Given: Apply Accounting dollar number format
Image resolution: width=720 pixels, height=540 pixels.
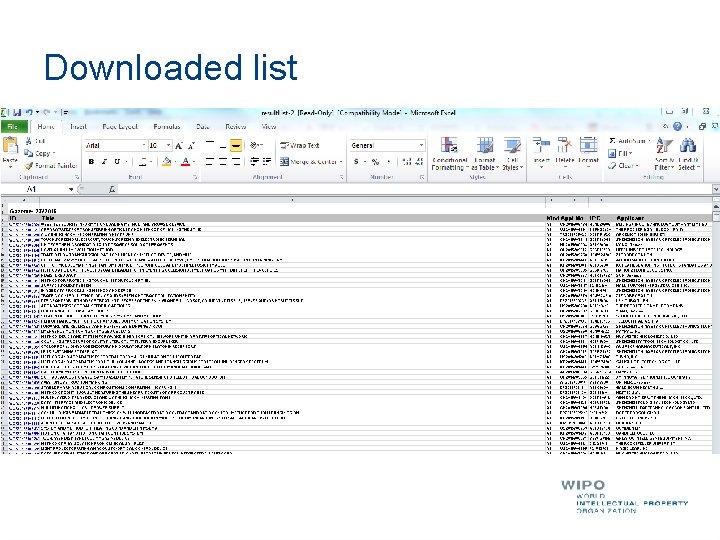Looking at the screenshot, I should pos(356,162).
